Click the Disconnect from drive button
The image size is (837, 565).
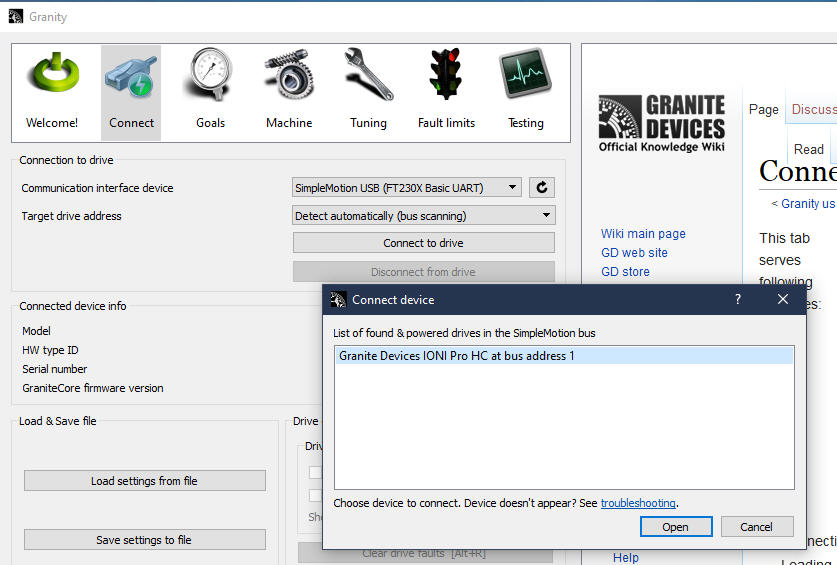[423, 272]
